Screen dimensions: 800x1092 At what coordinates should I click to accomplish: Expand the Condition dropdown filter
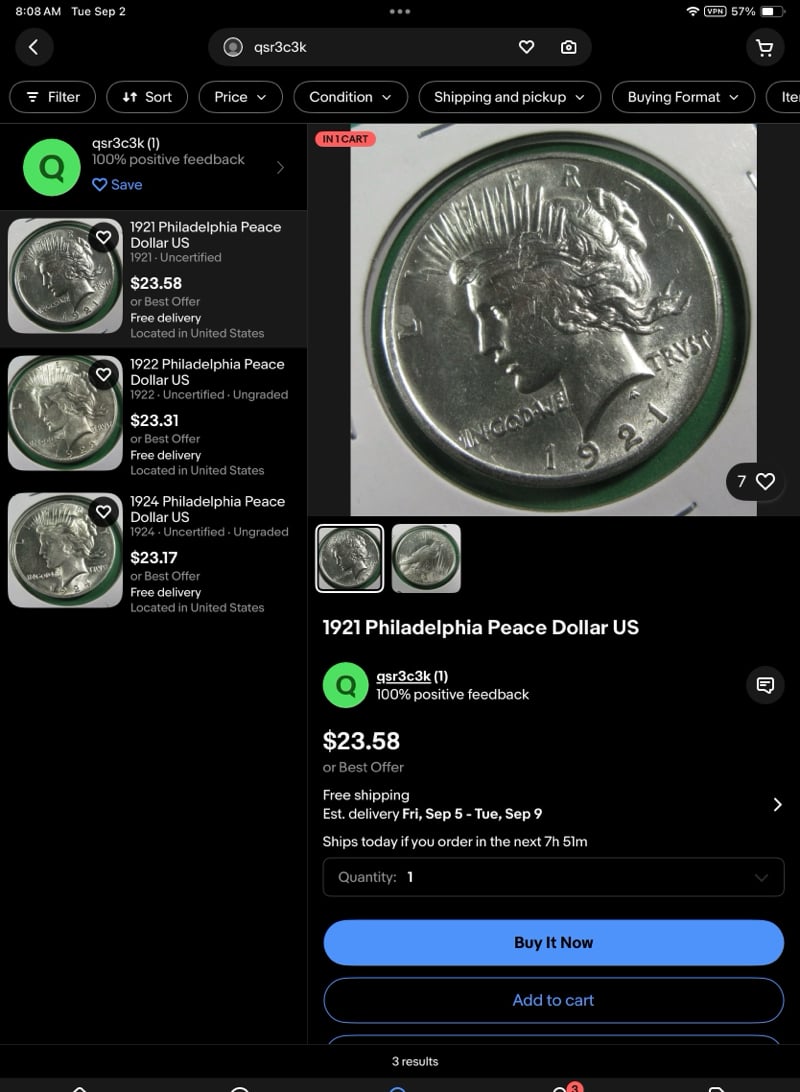point(350,97)
